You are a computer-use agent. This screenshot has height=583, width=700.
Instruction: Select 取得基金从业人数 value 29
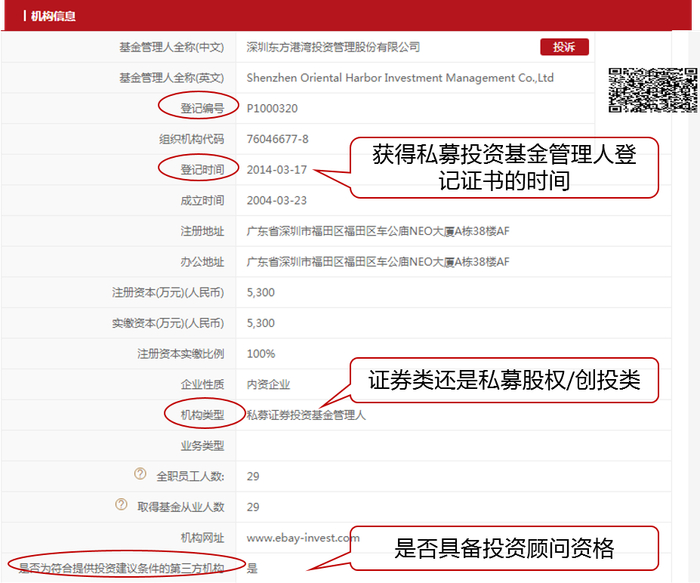pos(253,508)
